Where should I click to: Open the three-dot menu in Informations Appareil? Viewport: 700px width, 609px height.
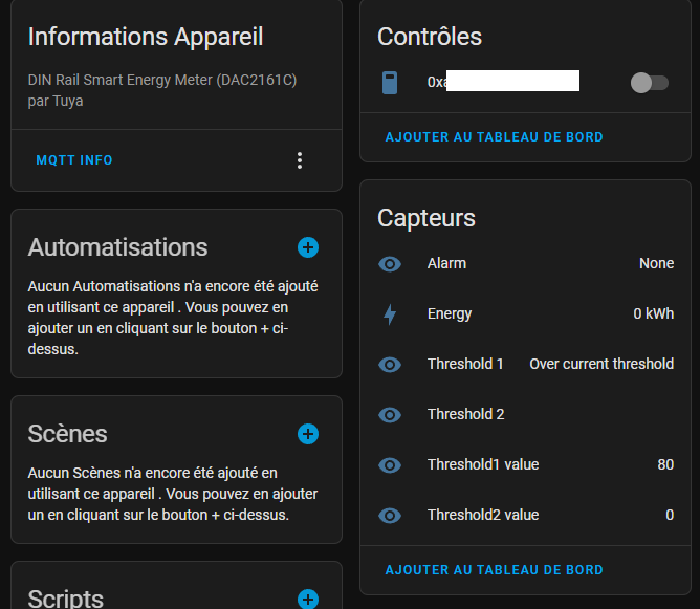click(299, 160)
